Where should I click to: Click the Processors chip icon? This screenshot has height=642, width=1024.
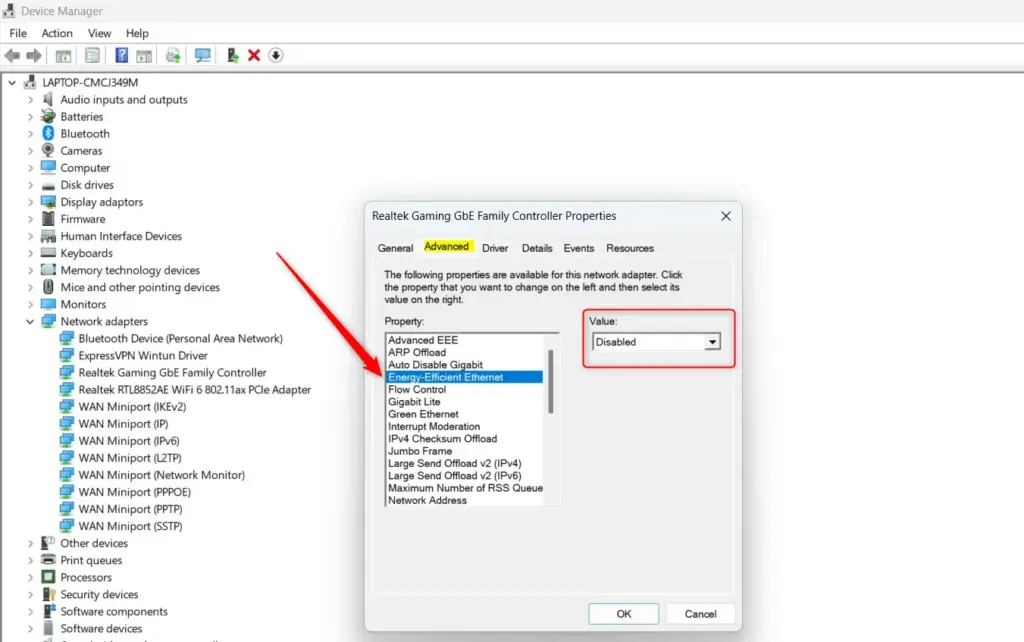[x=48, y=577]
